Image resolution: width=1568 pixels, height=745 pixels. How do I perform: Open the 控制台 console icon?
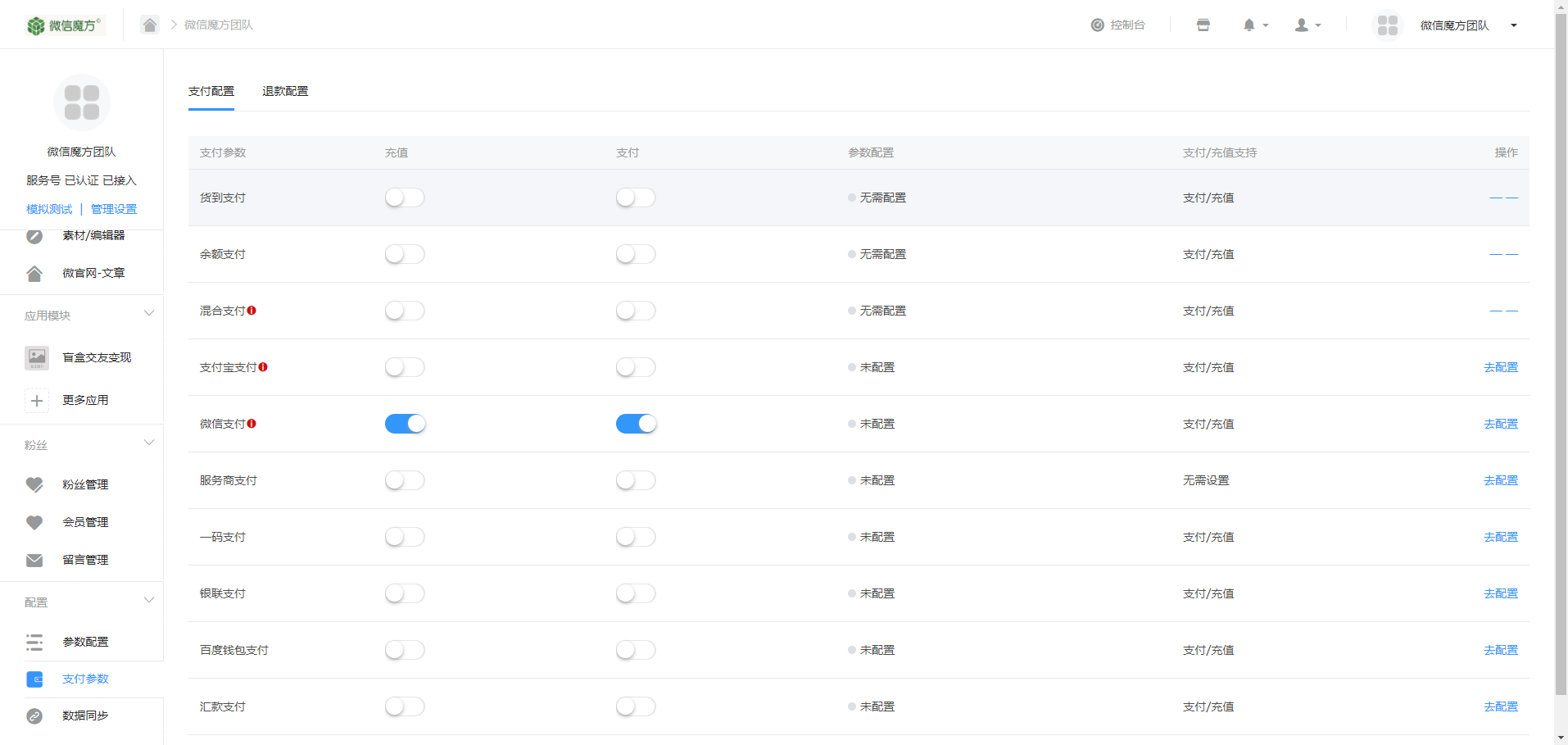[x=1098, y=25]
